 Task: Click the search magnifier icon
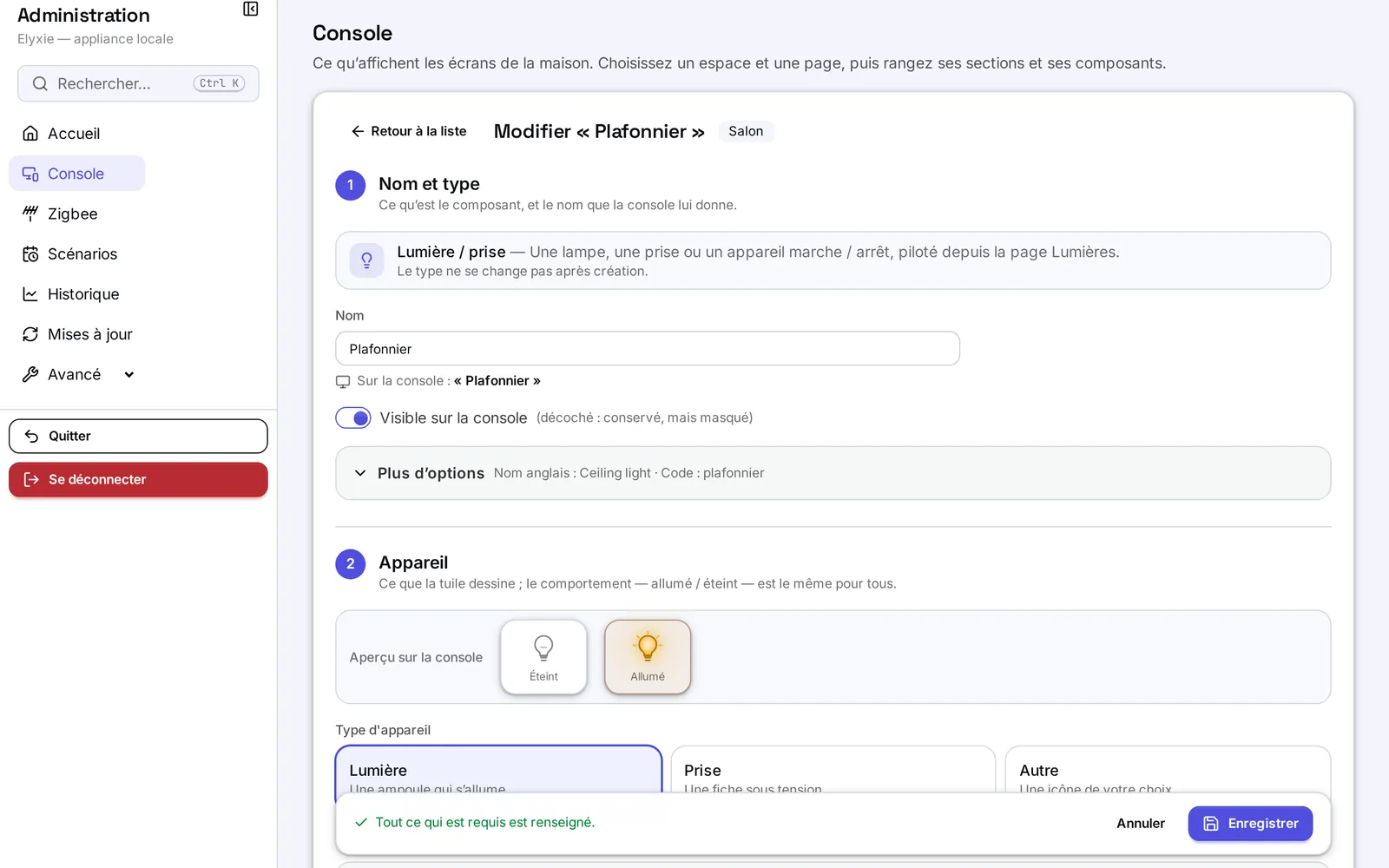point(40,84)
